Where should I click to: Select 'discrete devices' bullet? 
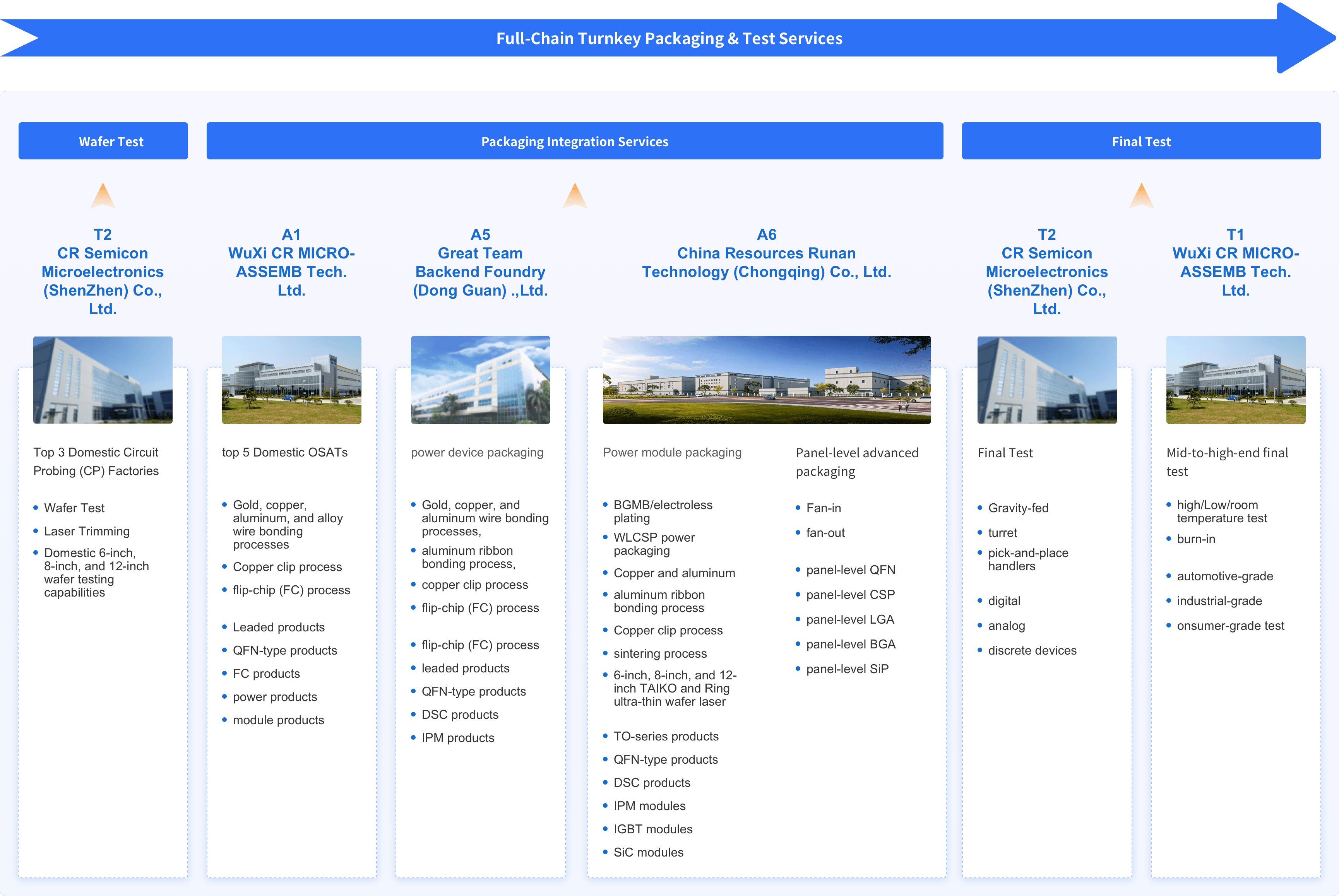click(x=1032, y=650)
